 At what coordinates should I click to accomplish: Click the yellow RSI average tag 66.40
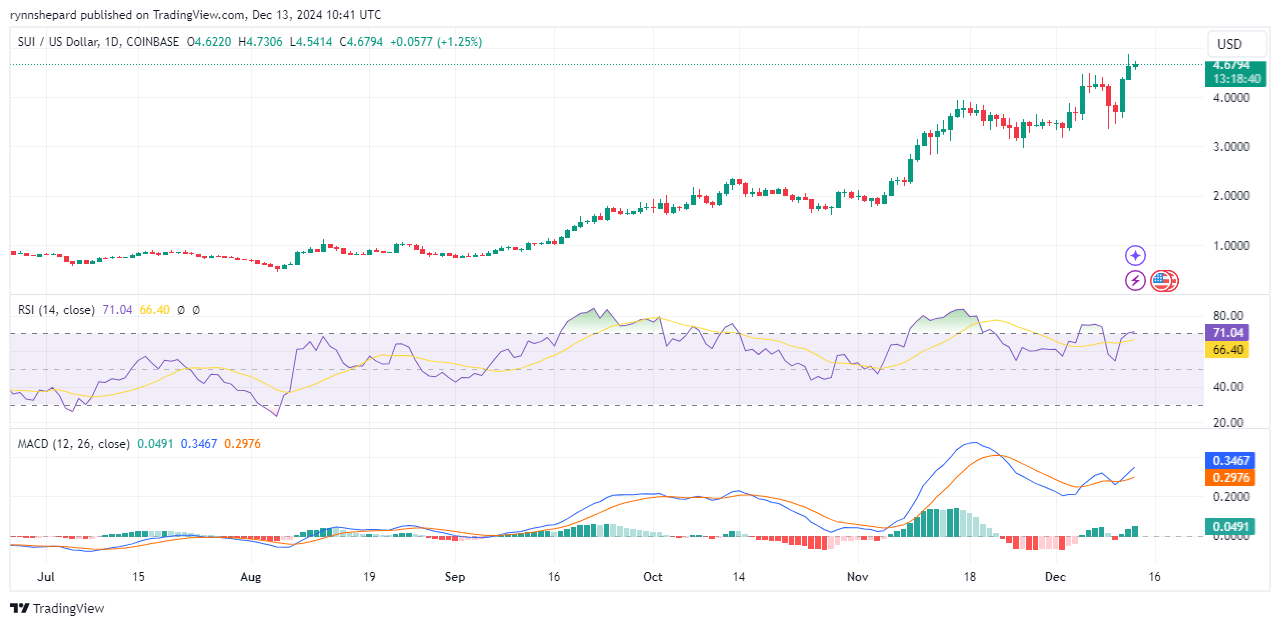(1227, 350)
